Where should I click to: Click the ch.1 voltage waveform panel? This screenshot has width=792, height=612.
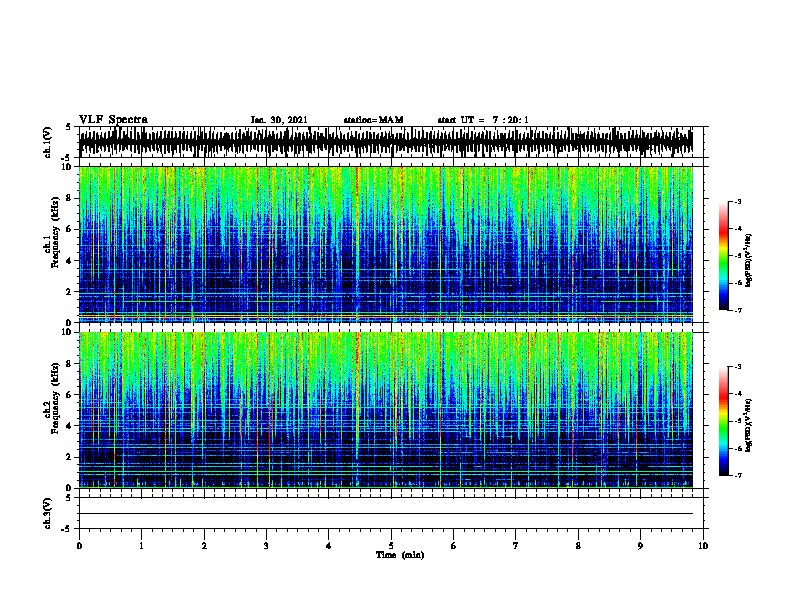pyautogui.click(x=390, y=142)
